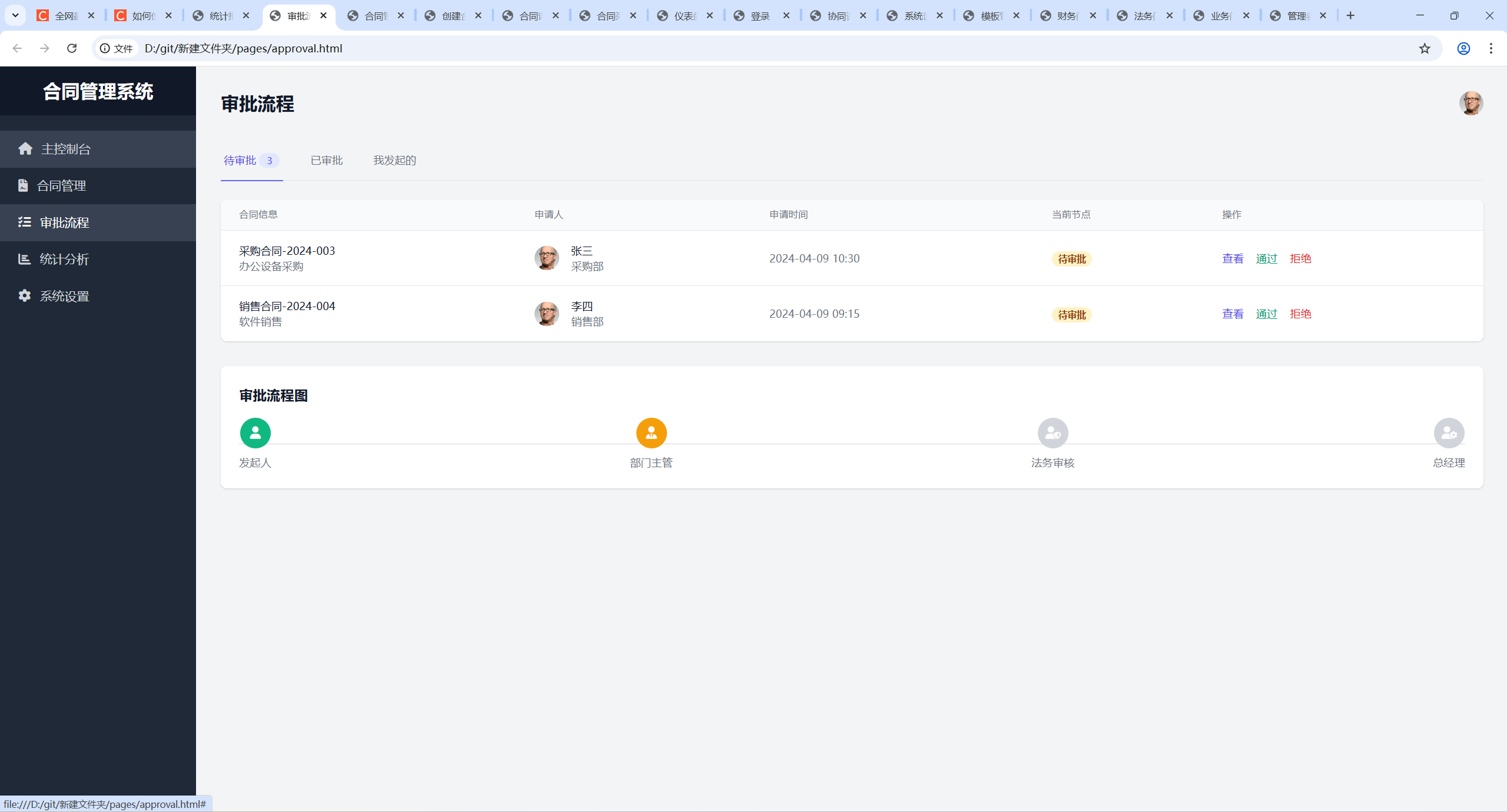Image resolution: width=1507 pixels, height=812 pixels.
Task: Open 系统设置 in the sidebar
Action: pos(64,296)
